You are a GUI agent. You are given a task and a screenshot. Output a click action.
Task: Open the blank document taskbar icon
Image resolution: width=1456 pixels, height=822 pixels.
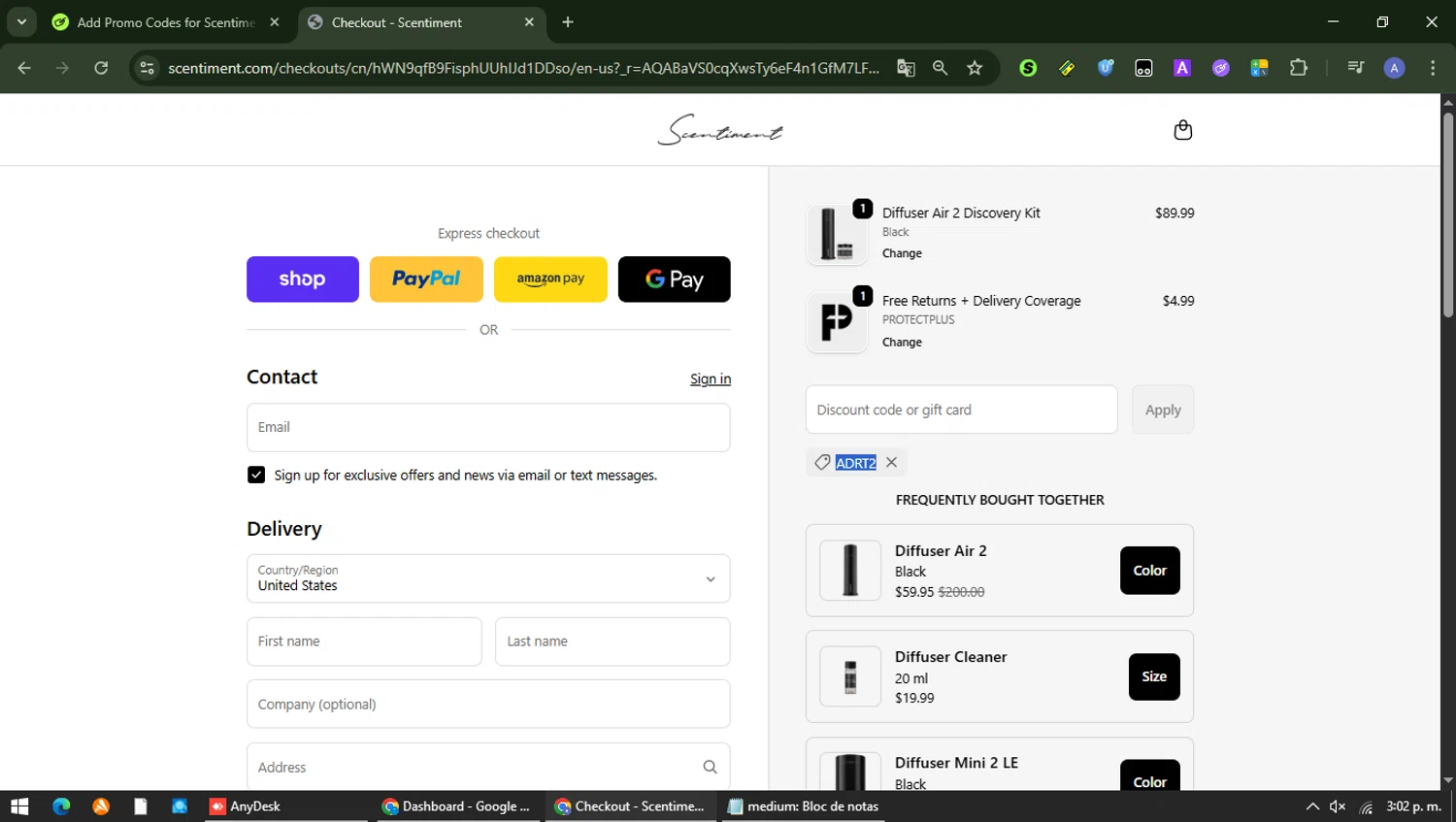(x=141, y=806)
